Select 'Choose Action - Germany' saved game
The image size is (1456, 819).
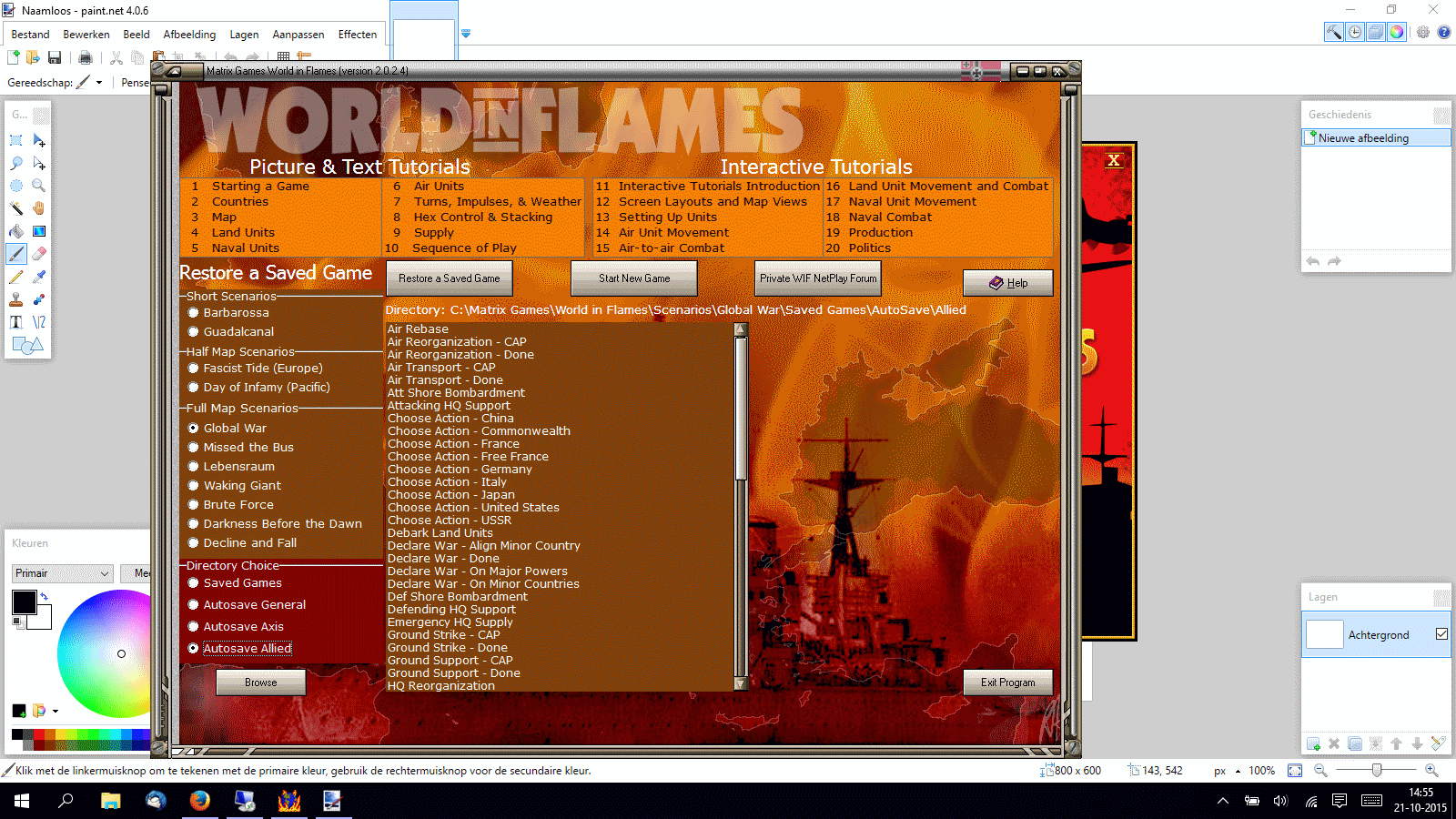(460, 470)
